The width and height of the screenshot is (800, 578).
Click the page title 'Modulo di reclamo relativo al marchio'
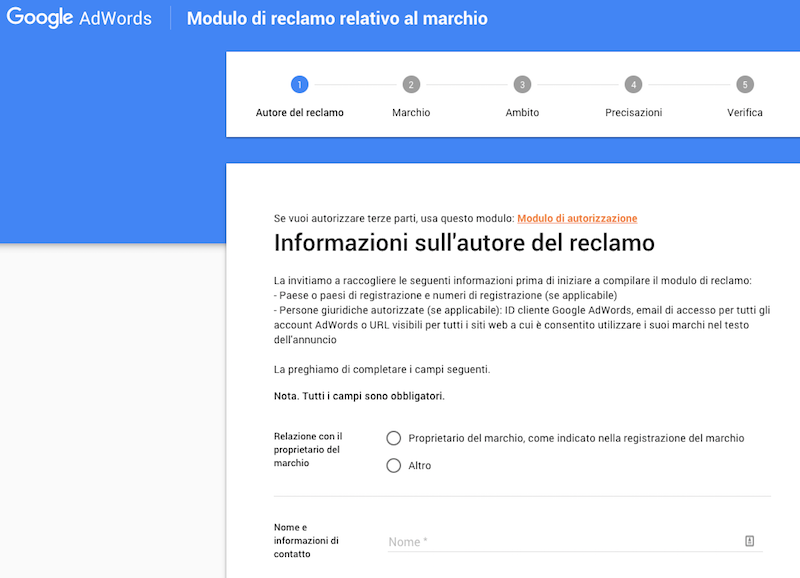pyautogui.click(x=337, y=19)
